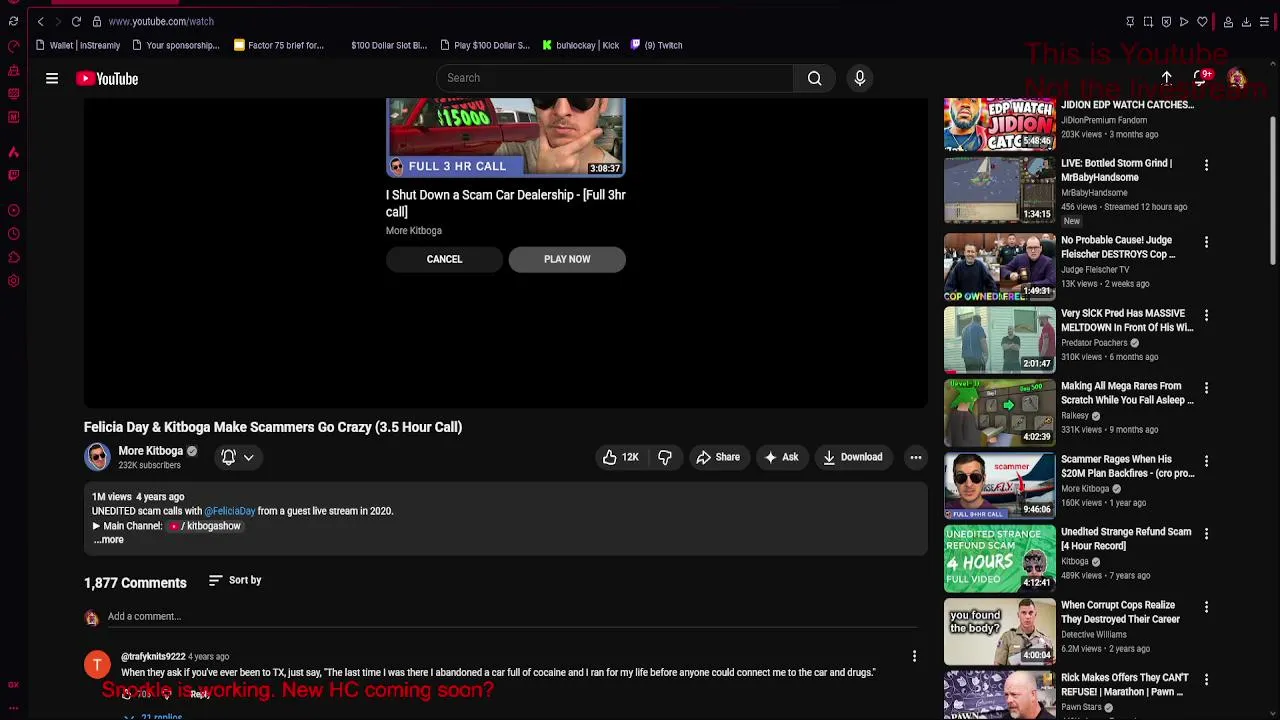This screenshot has width=1280, height=720.
Task: Click the Add a comment field
Action: (512, 617)
